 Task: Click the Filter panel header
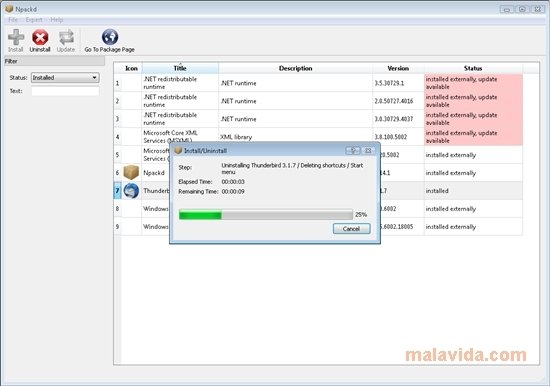(x=54, y=61)
